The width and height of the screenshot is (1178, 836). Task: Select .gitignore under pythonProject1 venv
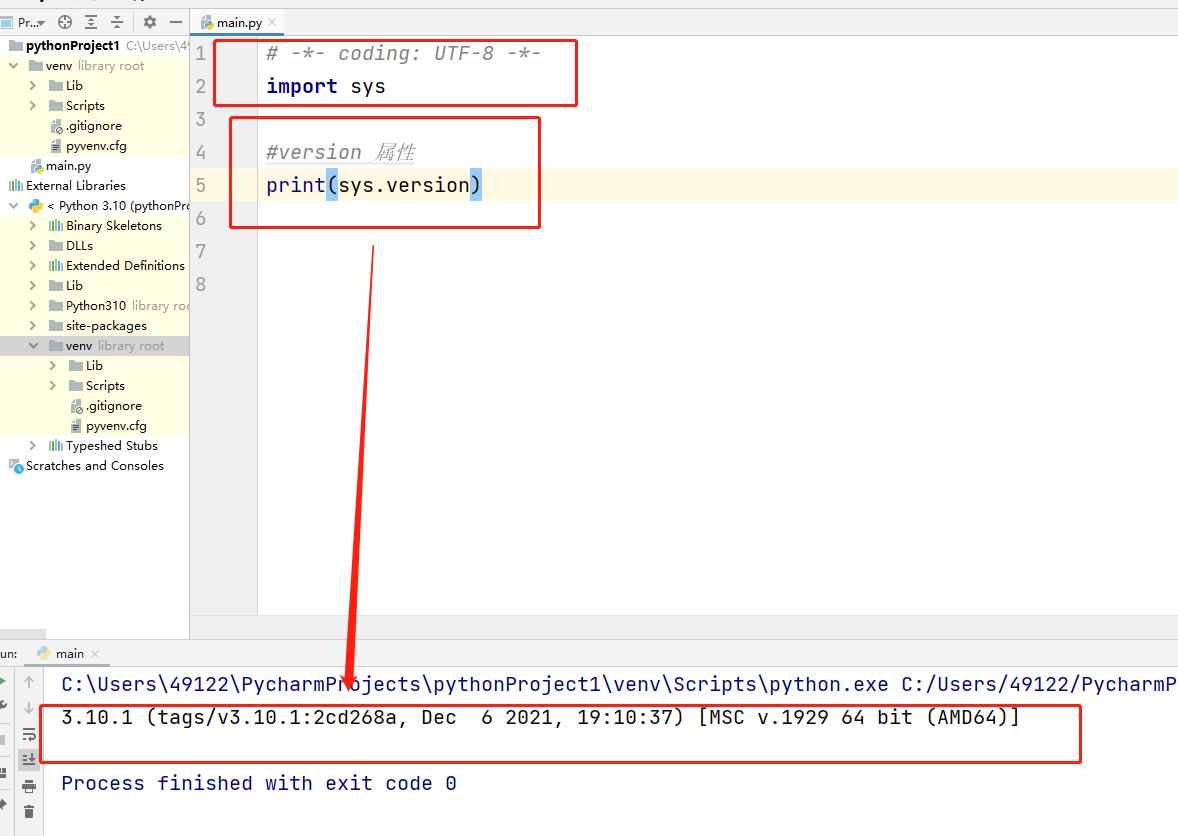pyautogui.click(x=93, y=126)
